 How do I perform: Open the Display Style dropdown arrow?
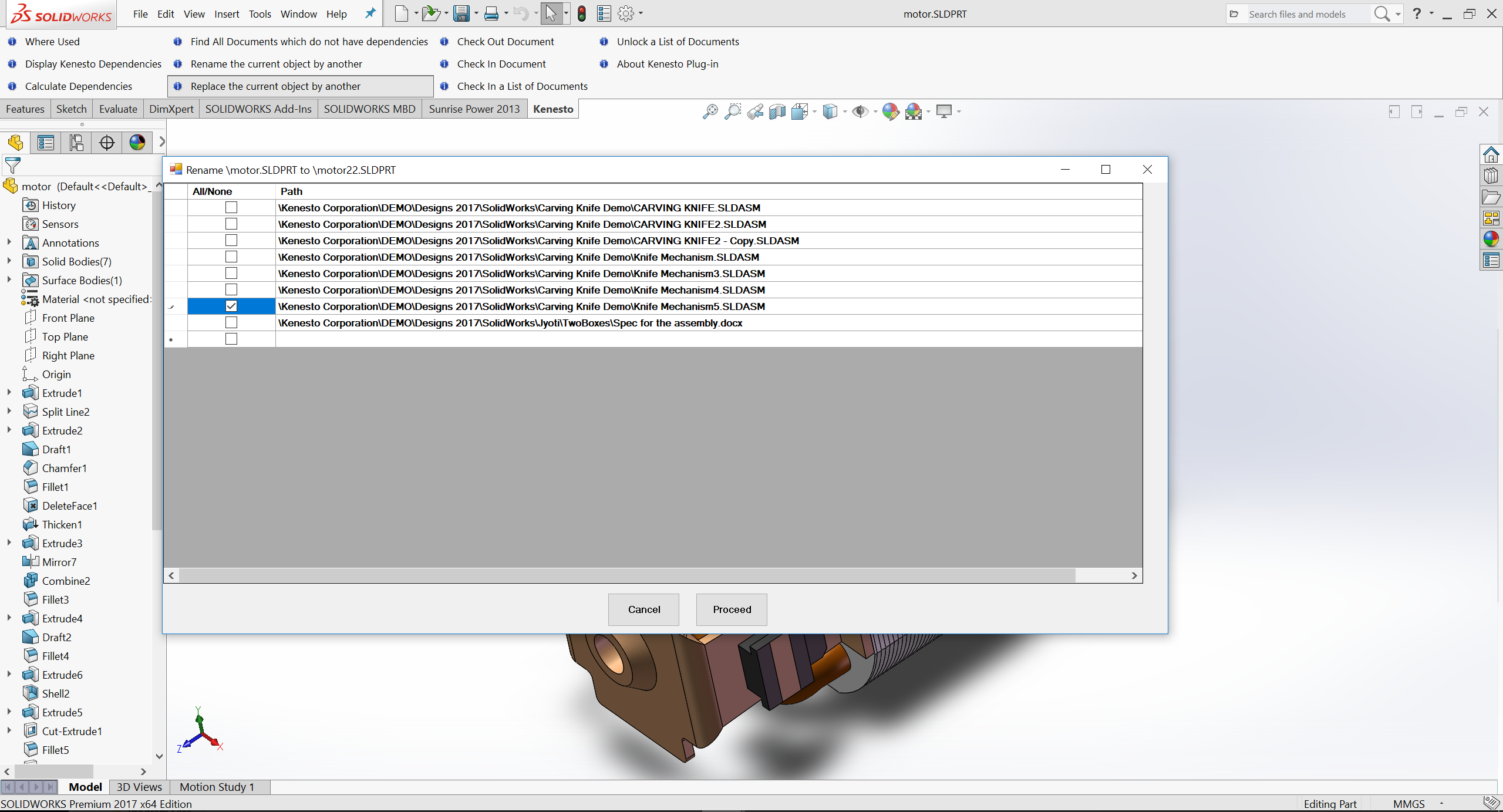tap(844, 111)
